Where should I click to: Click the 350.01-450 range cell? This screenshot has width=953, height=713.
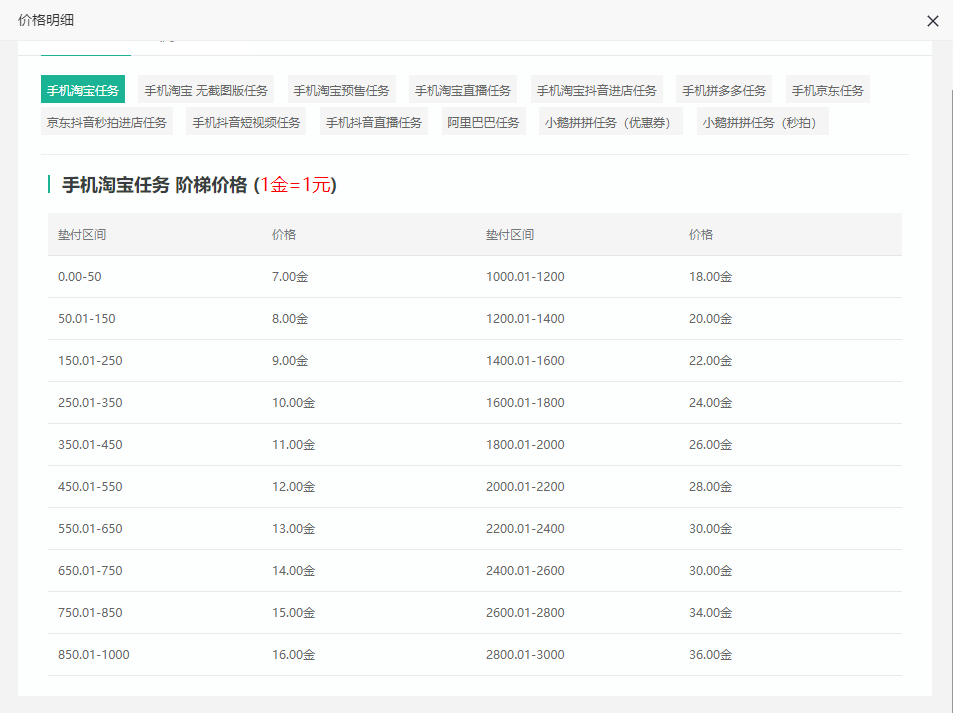point(90,444)
